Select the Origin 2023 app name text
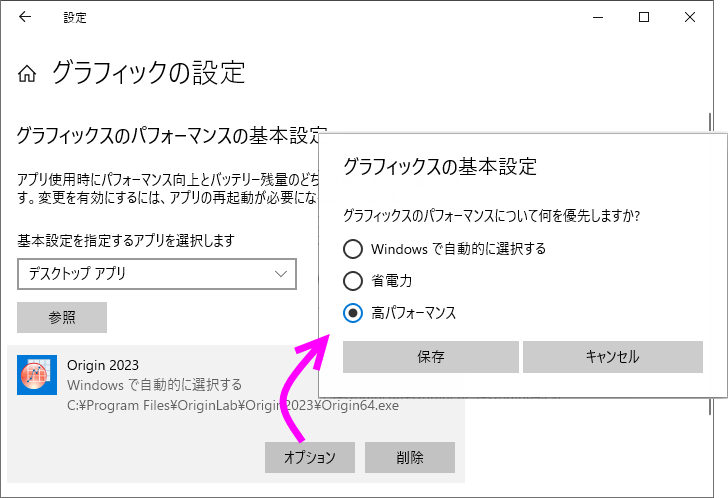 click(x=103, y=365)
